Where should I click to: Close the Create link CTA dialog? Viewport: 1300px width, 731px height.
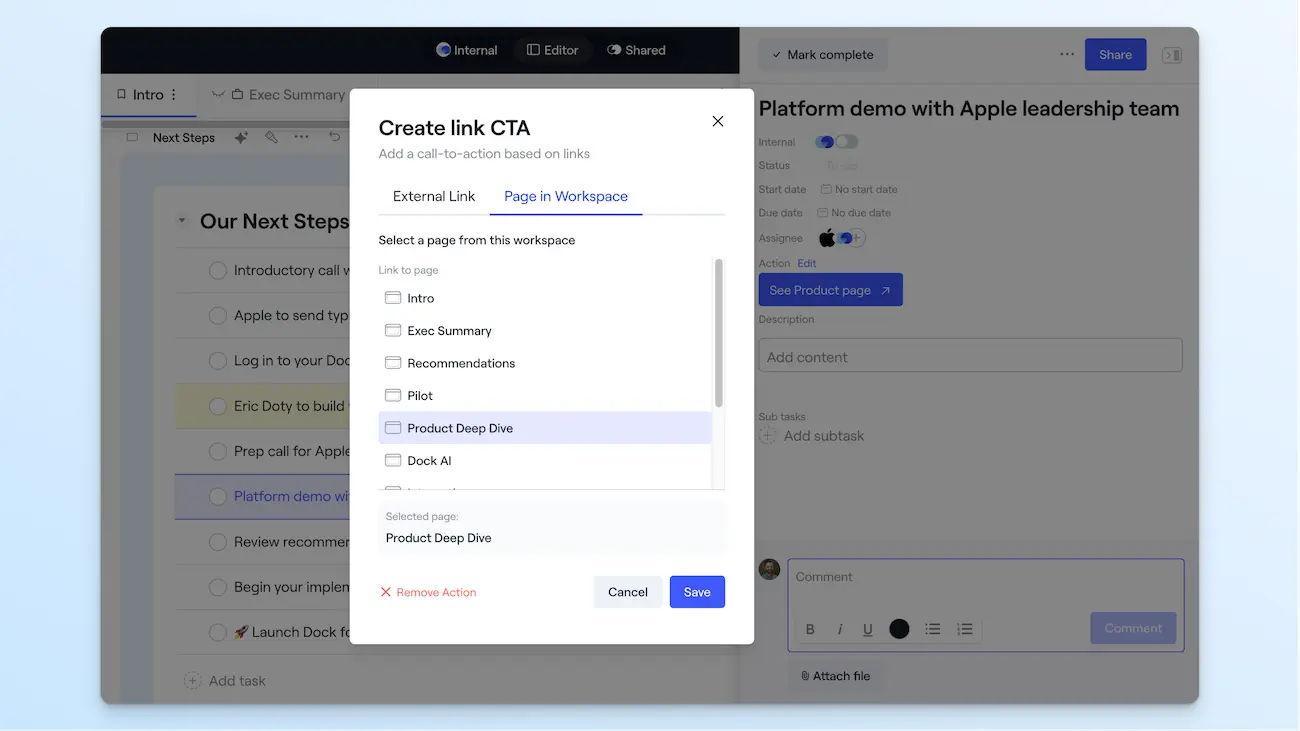click(717, 121)
